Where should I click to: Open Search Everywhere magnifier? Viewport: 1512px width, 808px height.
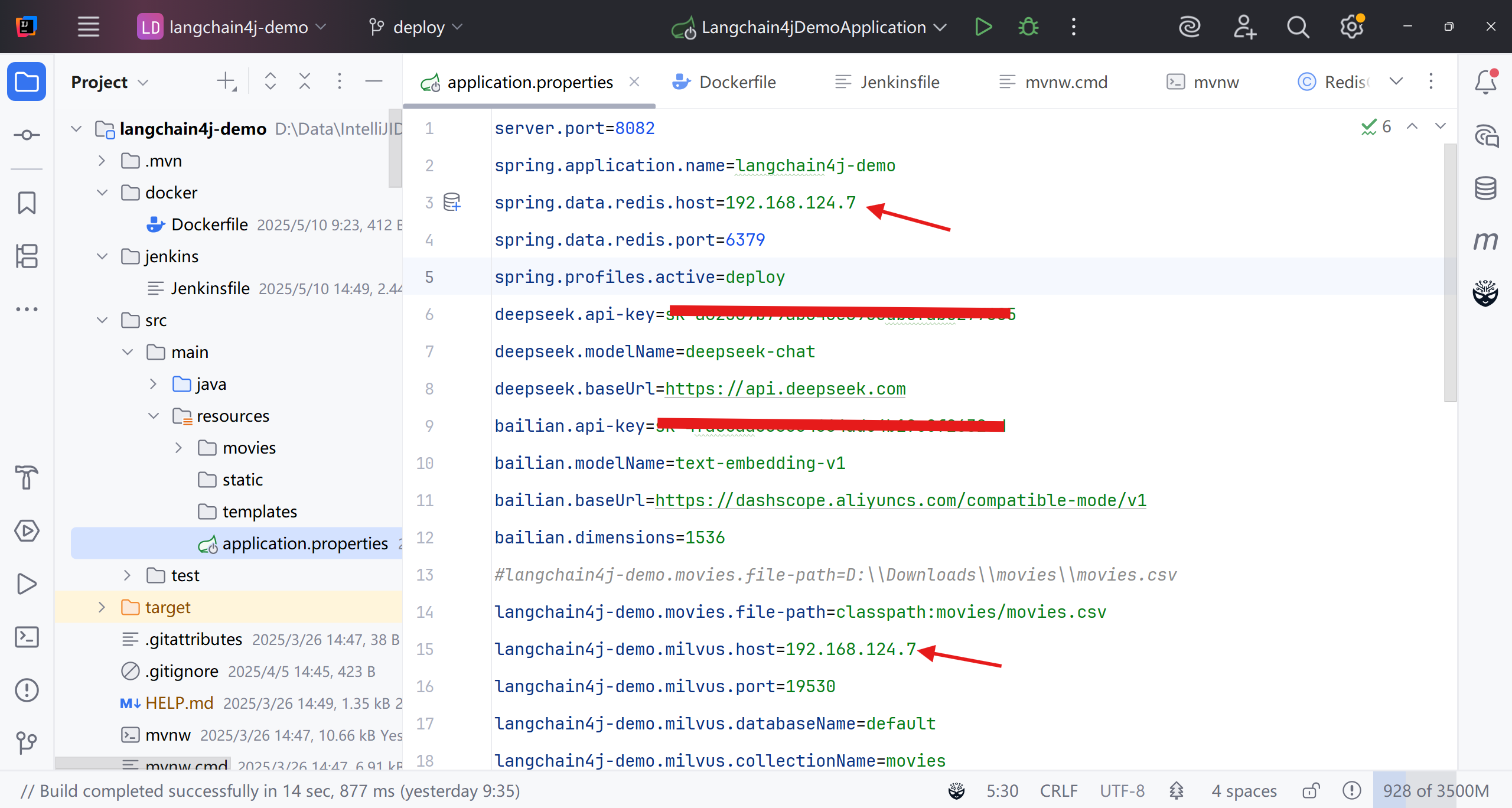tap(1298, 27)
